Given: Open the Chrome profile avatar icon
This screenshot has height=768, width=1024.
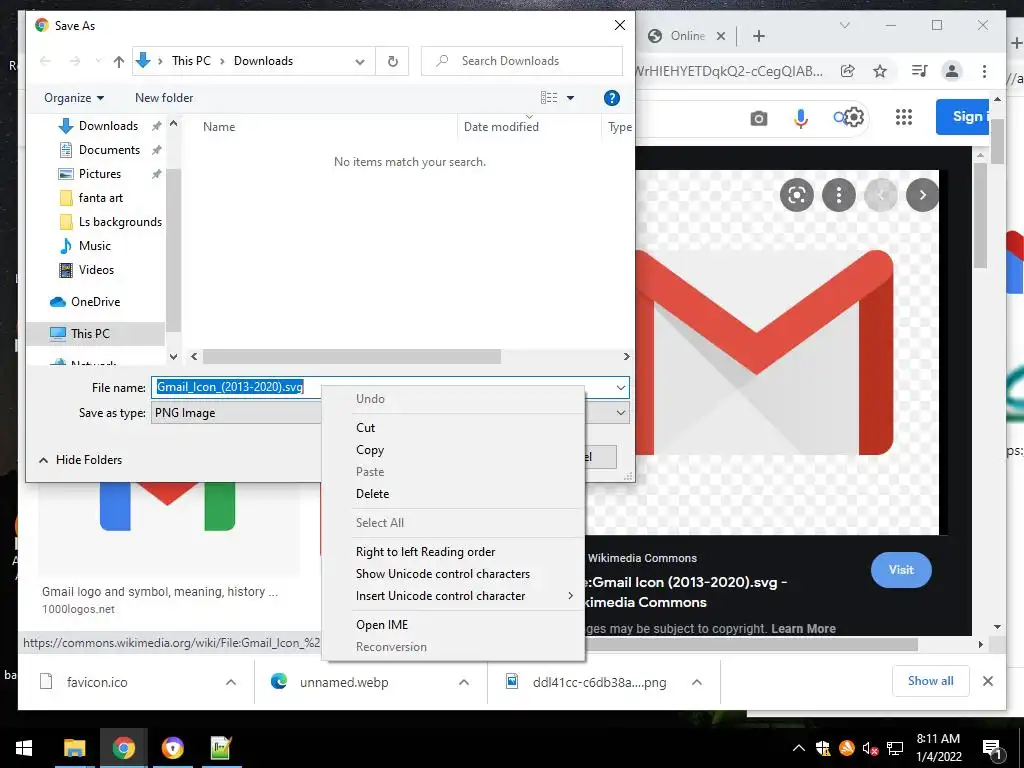Looking at the screenshot, I should (952, 71).
